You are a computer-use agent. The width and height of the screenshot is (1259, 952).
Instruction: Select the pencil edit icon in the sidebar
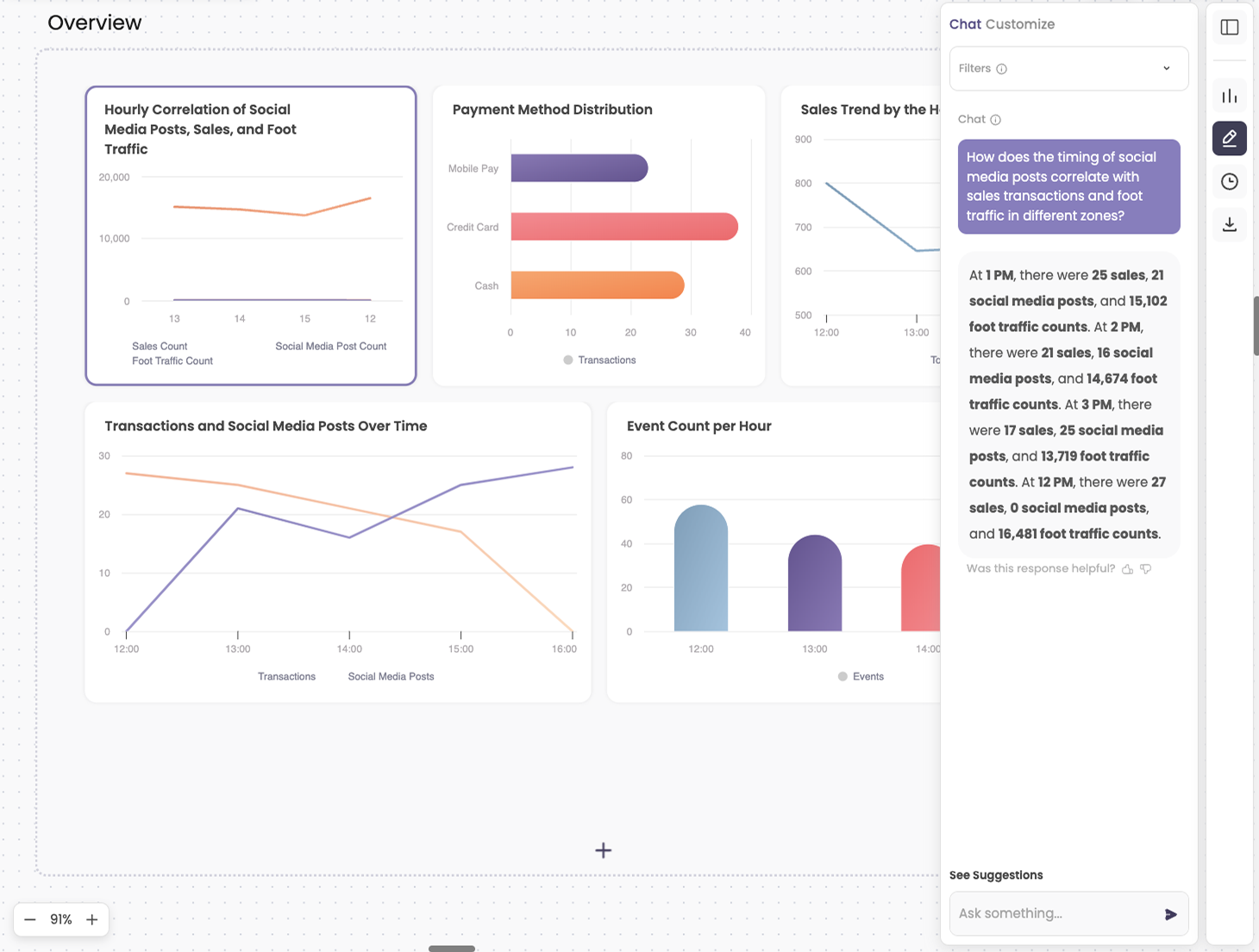tap(1229, 138)
